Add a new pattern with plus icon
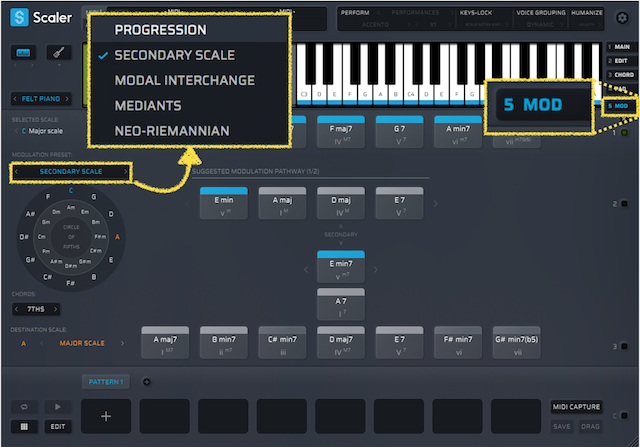640x447 pixels. [147, 382]
